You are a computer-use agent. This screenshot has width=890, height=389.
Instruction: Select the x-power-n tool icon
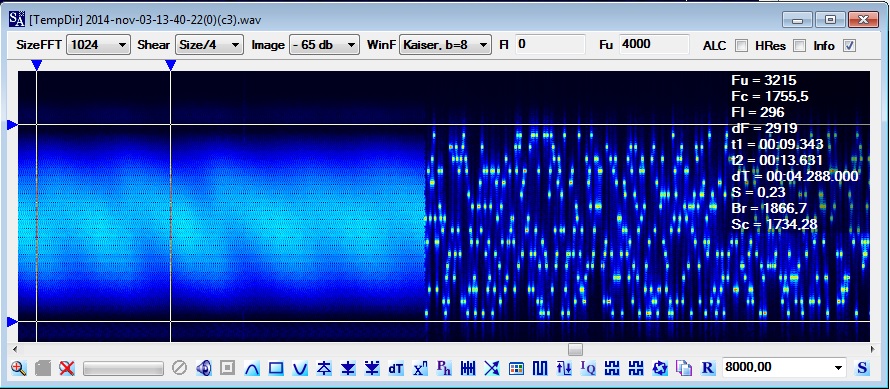coord(420,368)
